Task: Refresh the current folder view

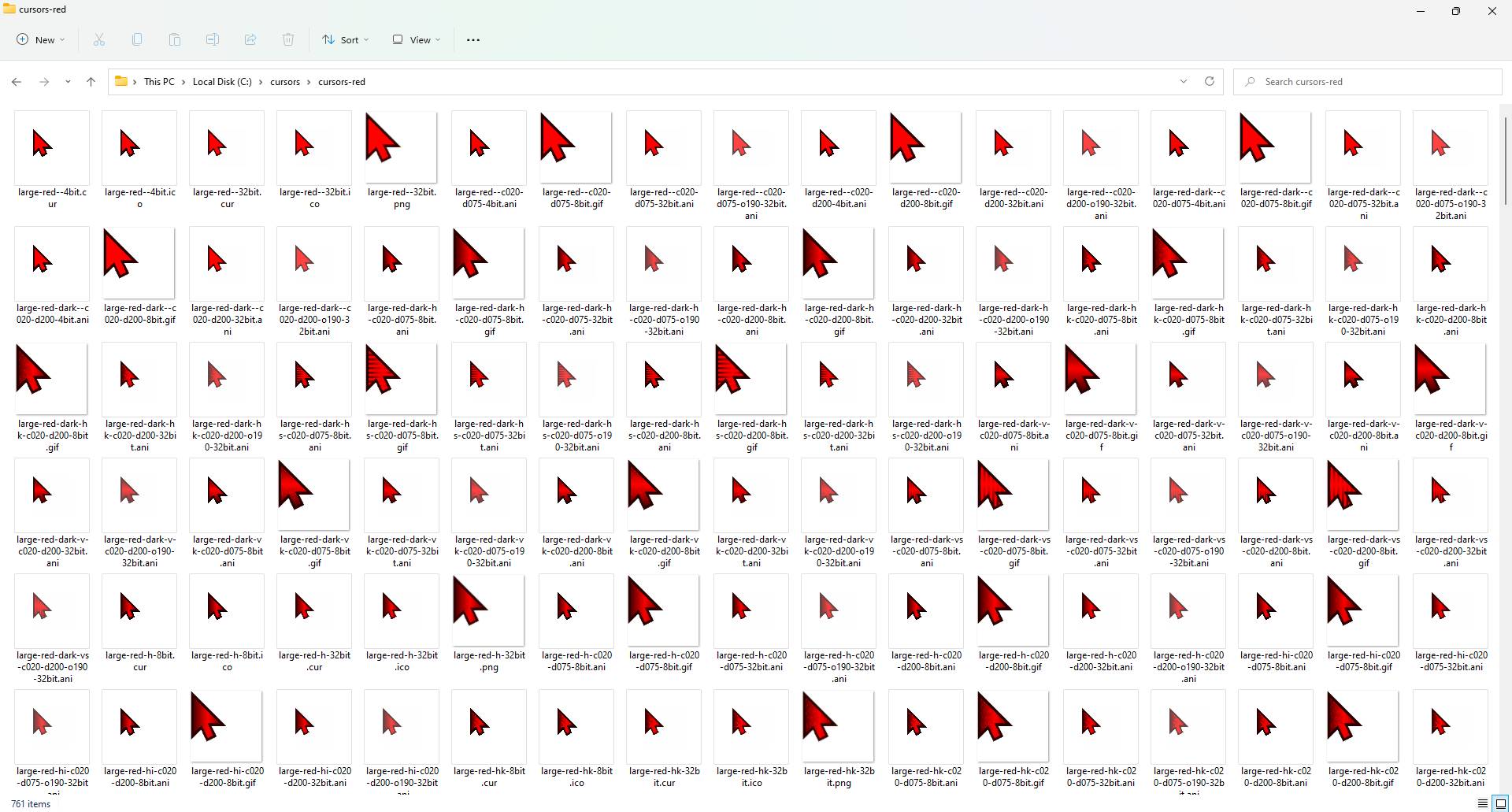Action: (1210, 81)
